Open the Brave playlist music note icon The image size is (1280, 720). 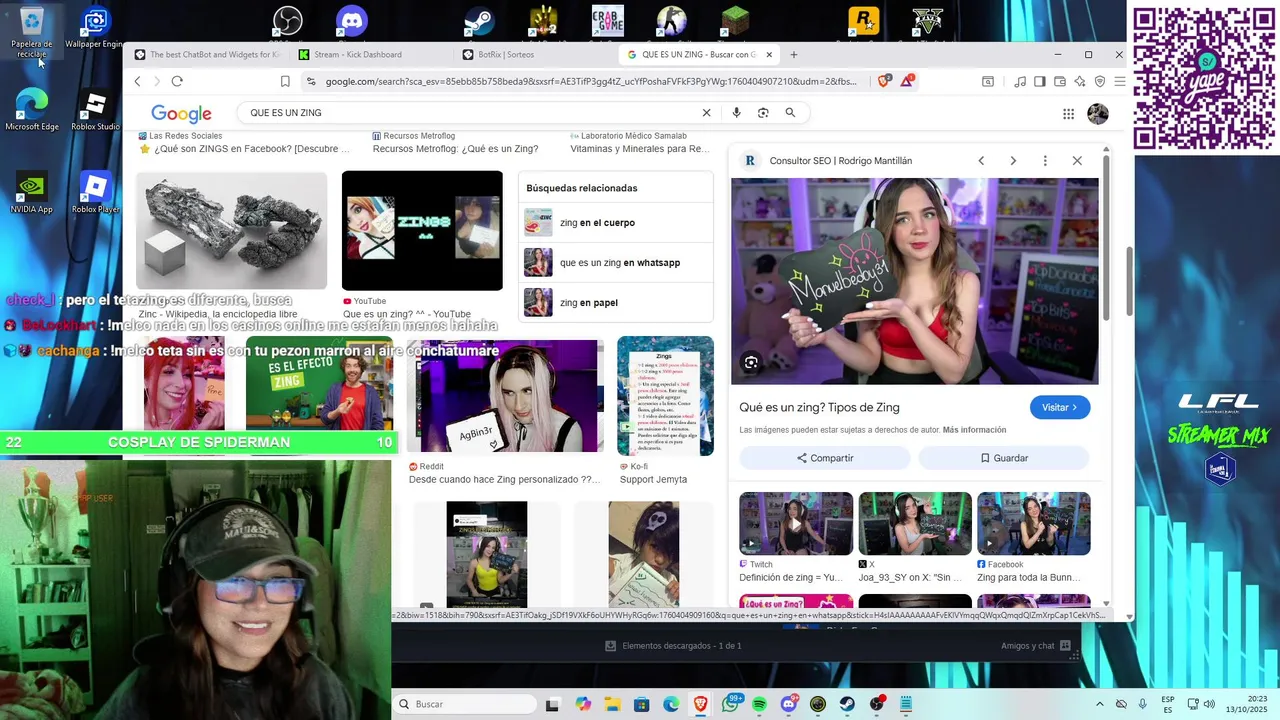(x=1020, y=81)
